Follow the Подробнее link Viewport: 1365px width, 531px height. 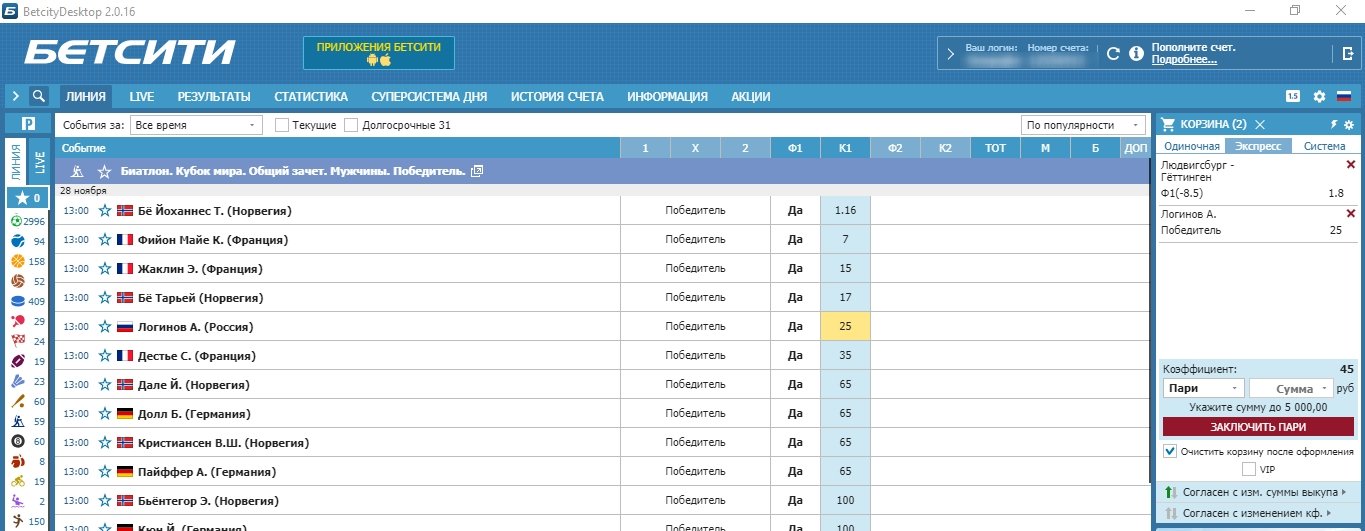pos(1184,60)
